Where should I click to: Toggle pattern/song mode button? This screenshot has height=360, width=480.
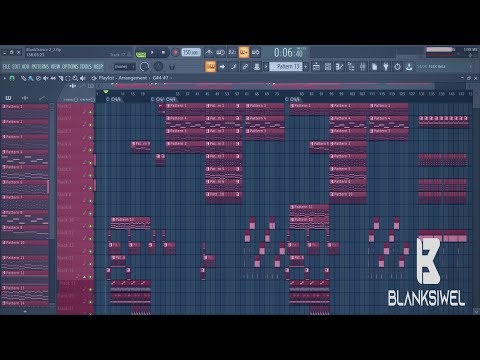coord(141,53)
